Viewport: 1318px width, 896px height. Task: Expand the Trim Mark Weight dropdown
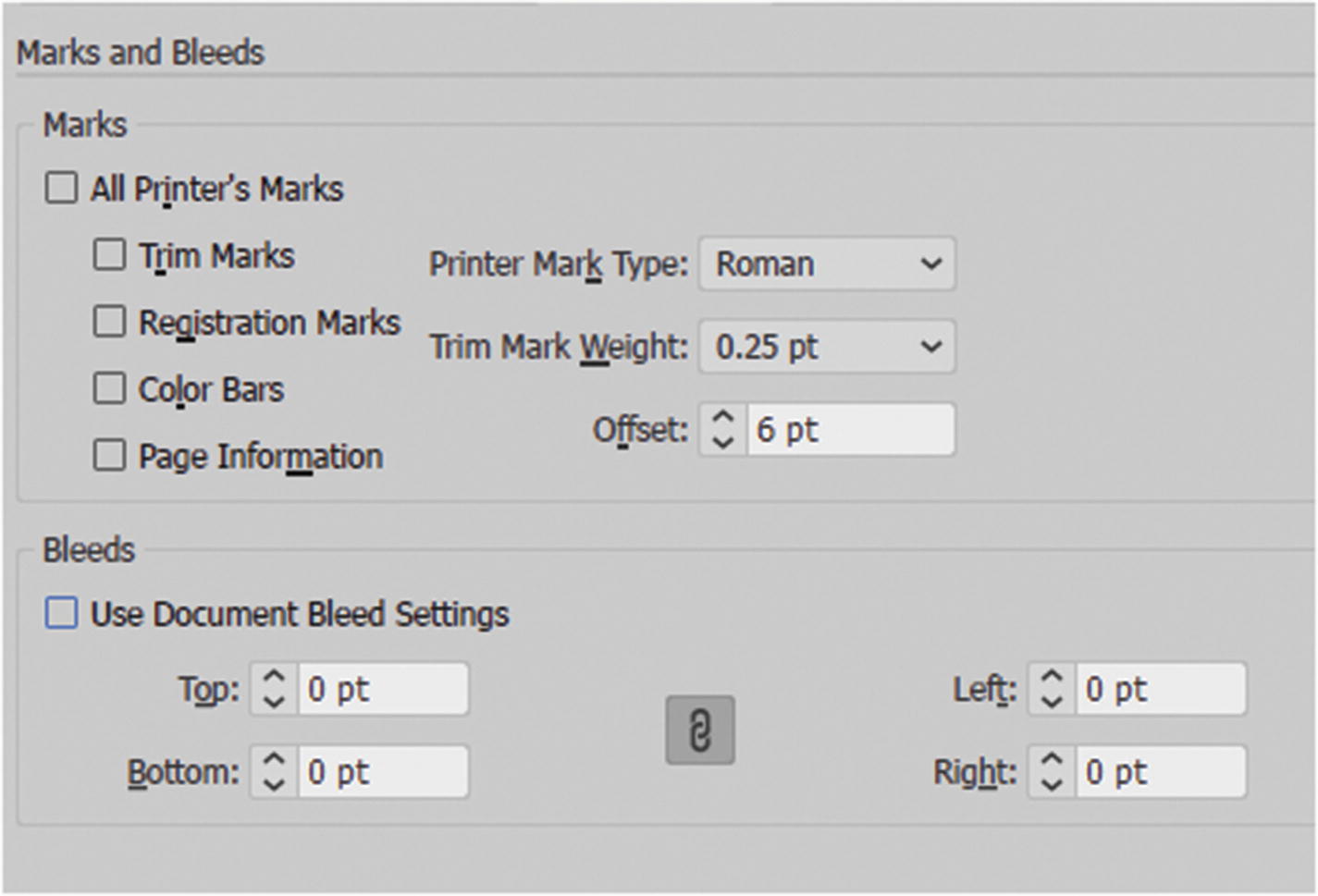[x=827, y=347]
